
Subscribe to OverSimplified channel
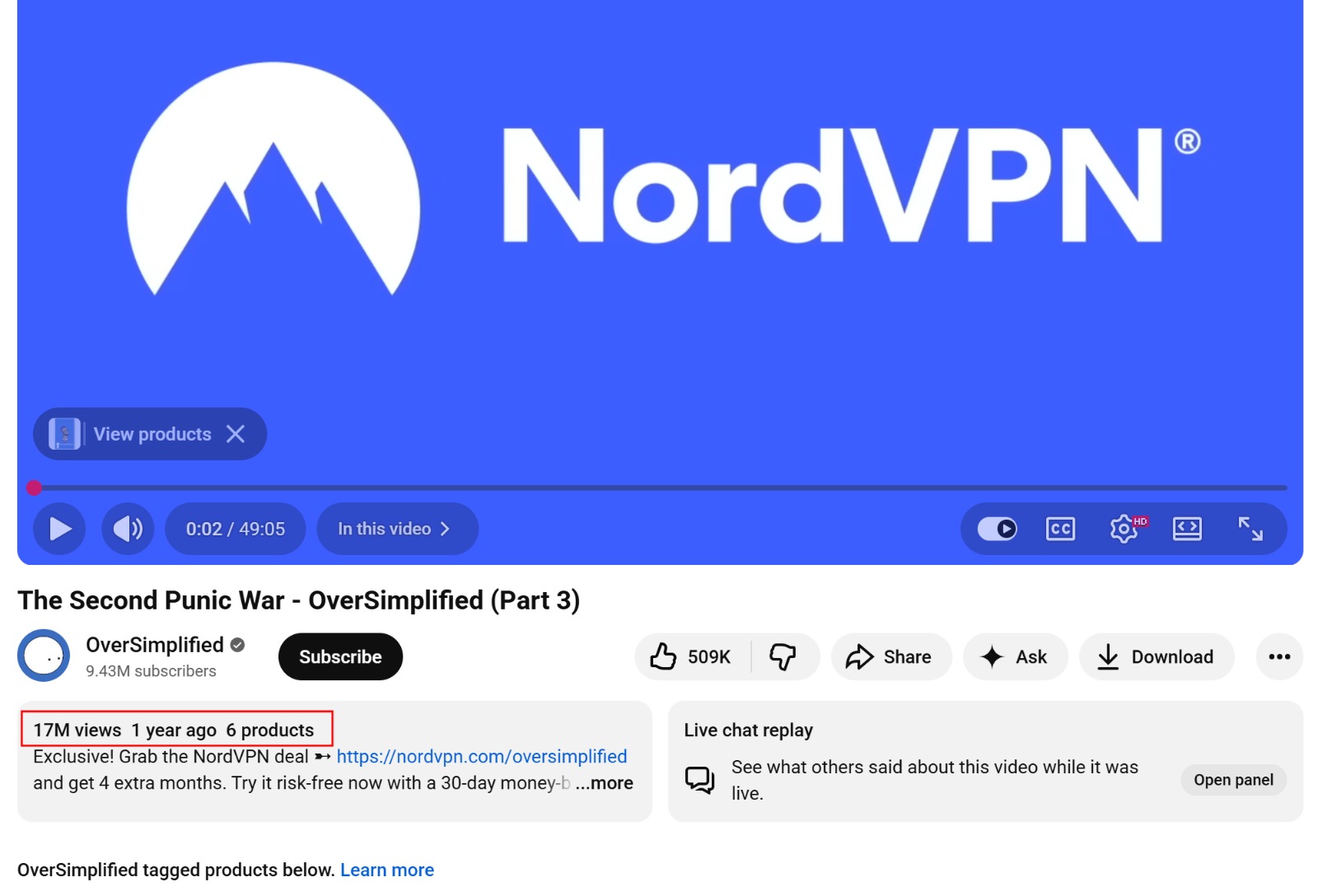(340, 656)
